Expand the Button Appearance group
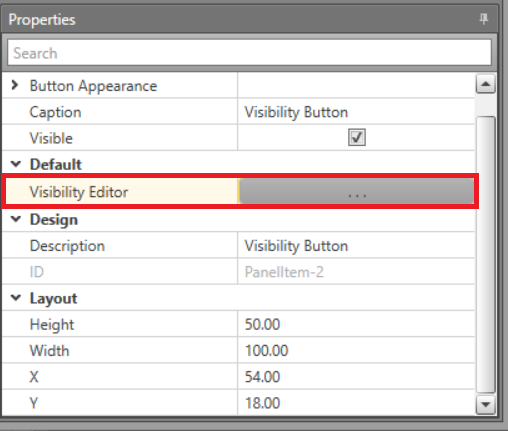This screenshot has width=508, height=431. point(14,85)
